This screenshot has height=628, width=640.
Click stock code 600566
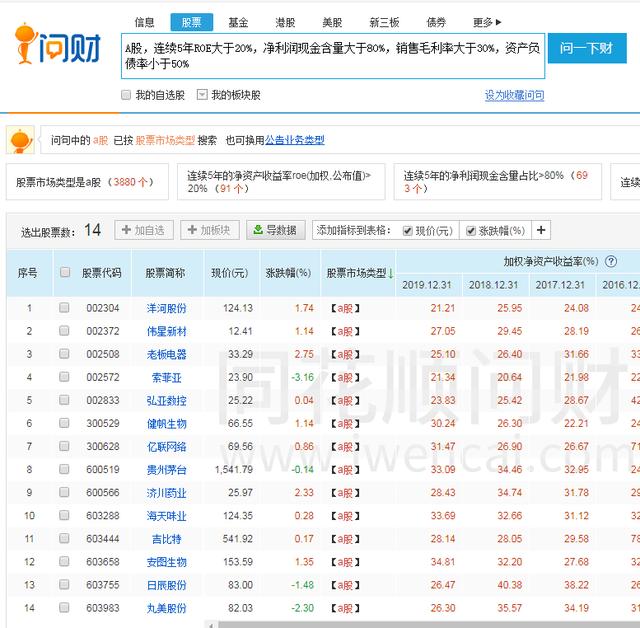pyautogui.click(x=103, y=493)
